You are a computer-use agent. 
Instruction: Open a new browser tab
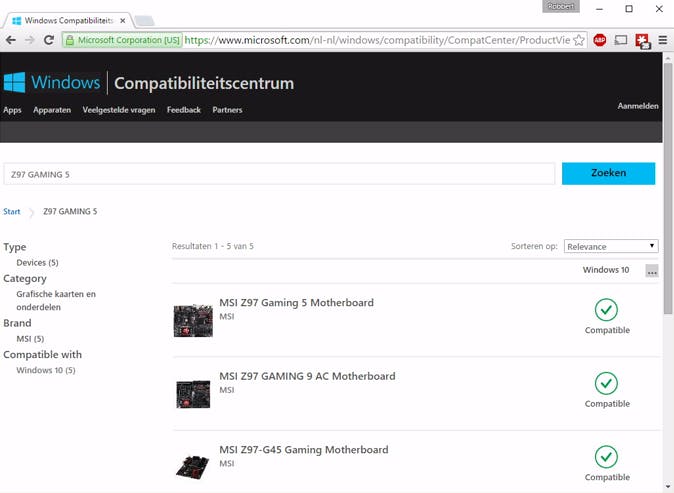pos(144,21)
